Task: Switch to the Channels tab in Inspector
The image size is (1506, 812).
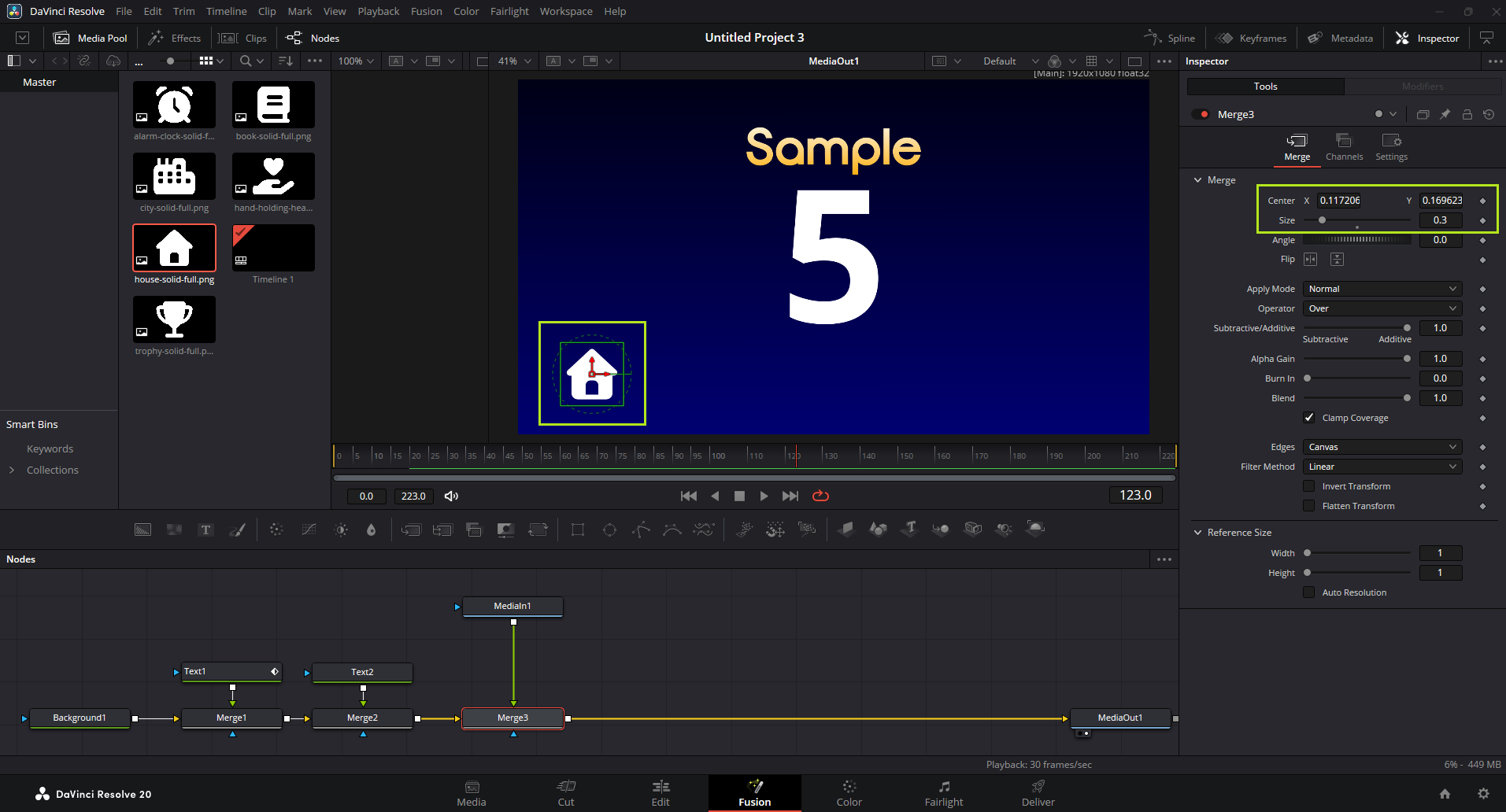Action: coord(1344,147)
